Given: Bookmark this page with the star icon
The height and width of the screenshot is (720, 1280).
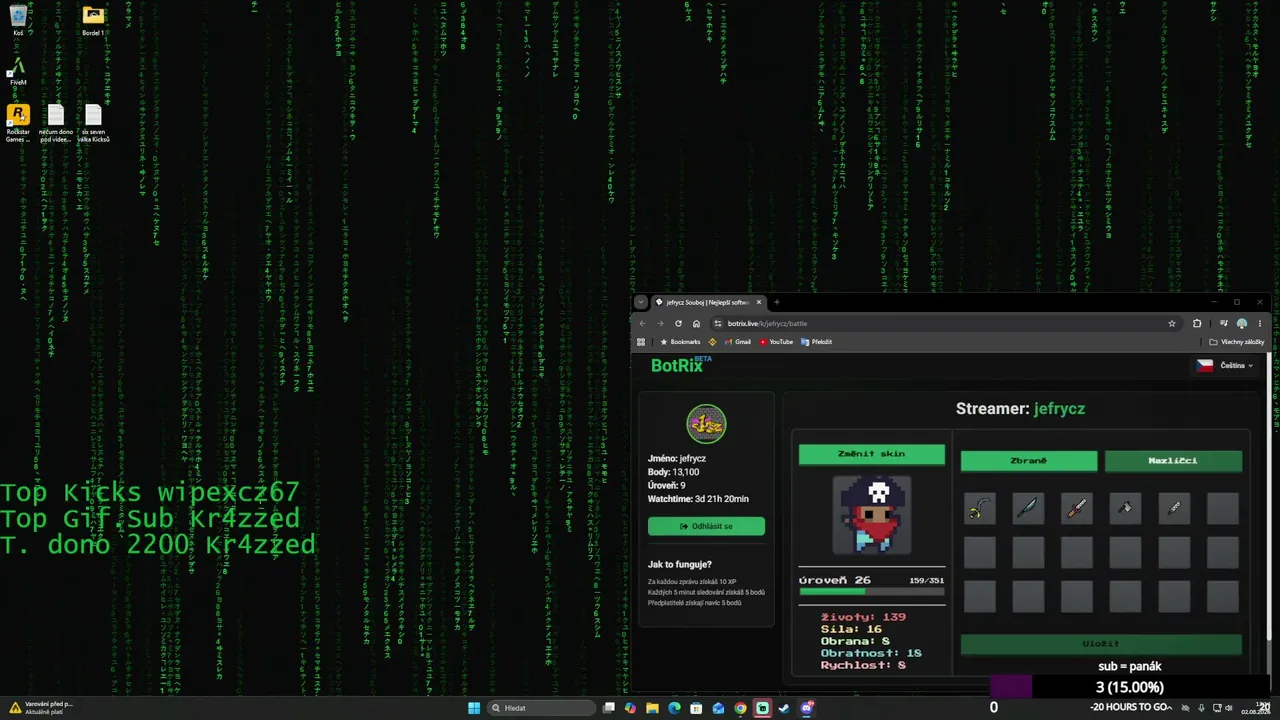Looking at the screenshot, I should click(1172, 324).
